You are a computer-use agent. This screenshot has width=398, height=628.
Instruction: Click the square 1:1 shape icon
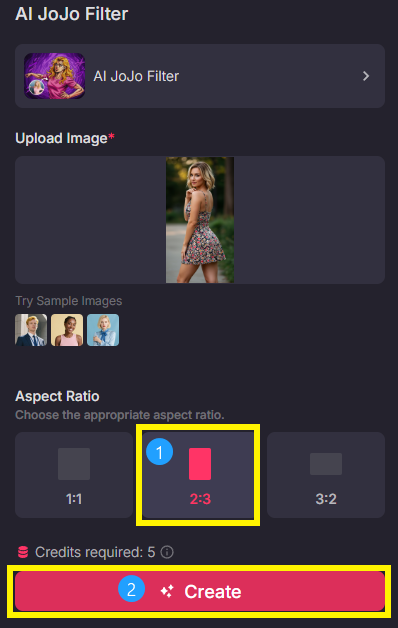(74, 464)
